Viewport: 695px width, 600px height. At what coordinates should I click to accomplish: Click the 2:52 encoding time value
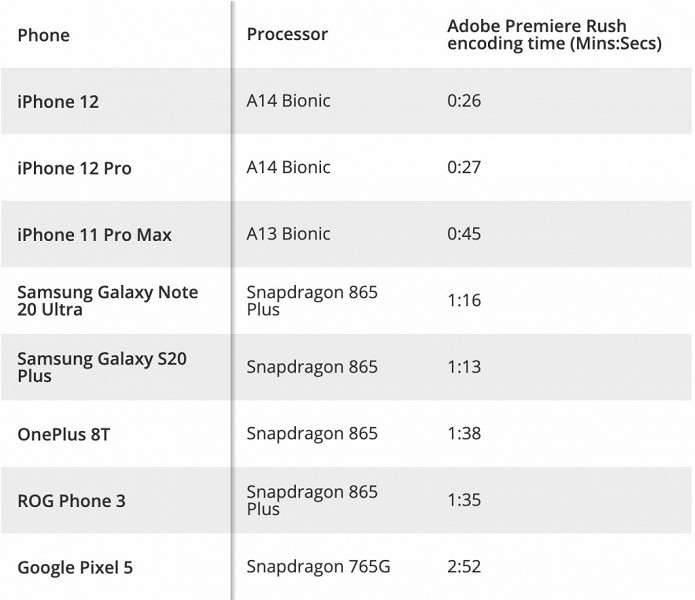coord(464,567)
